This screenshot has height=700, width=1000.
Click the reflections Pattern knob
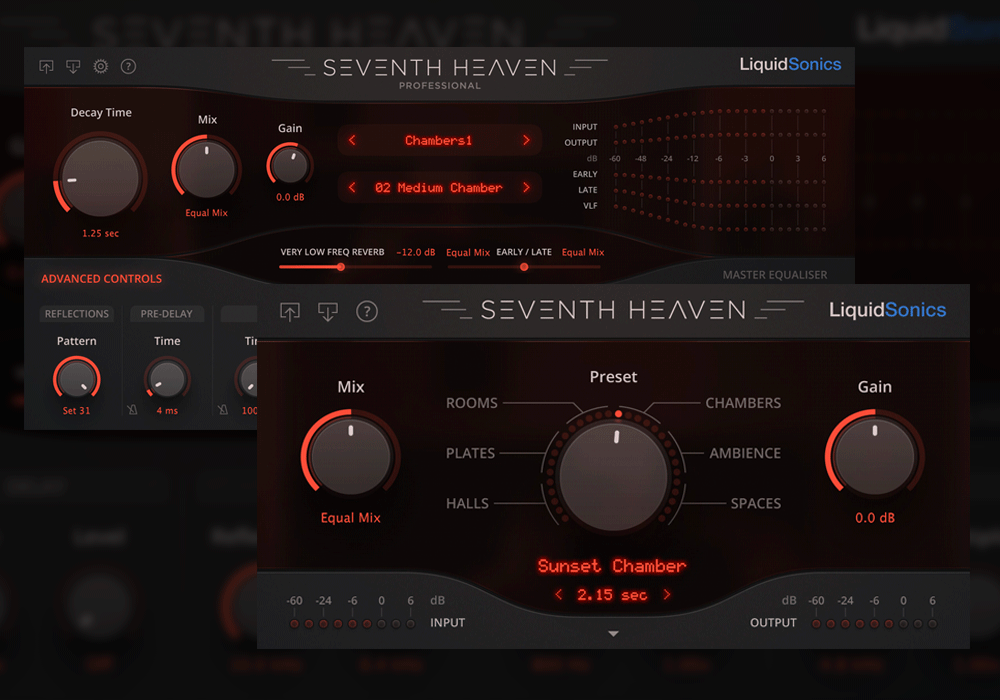(77, 379)
